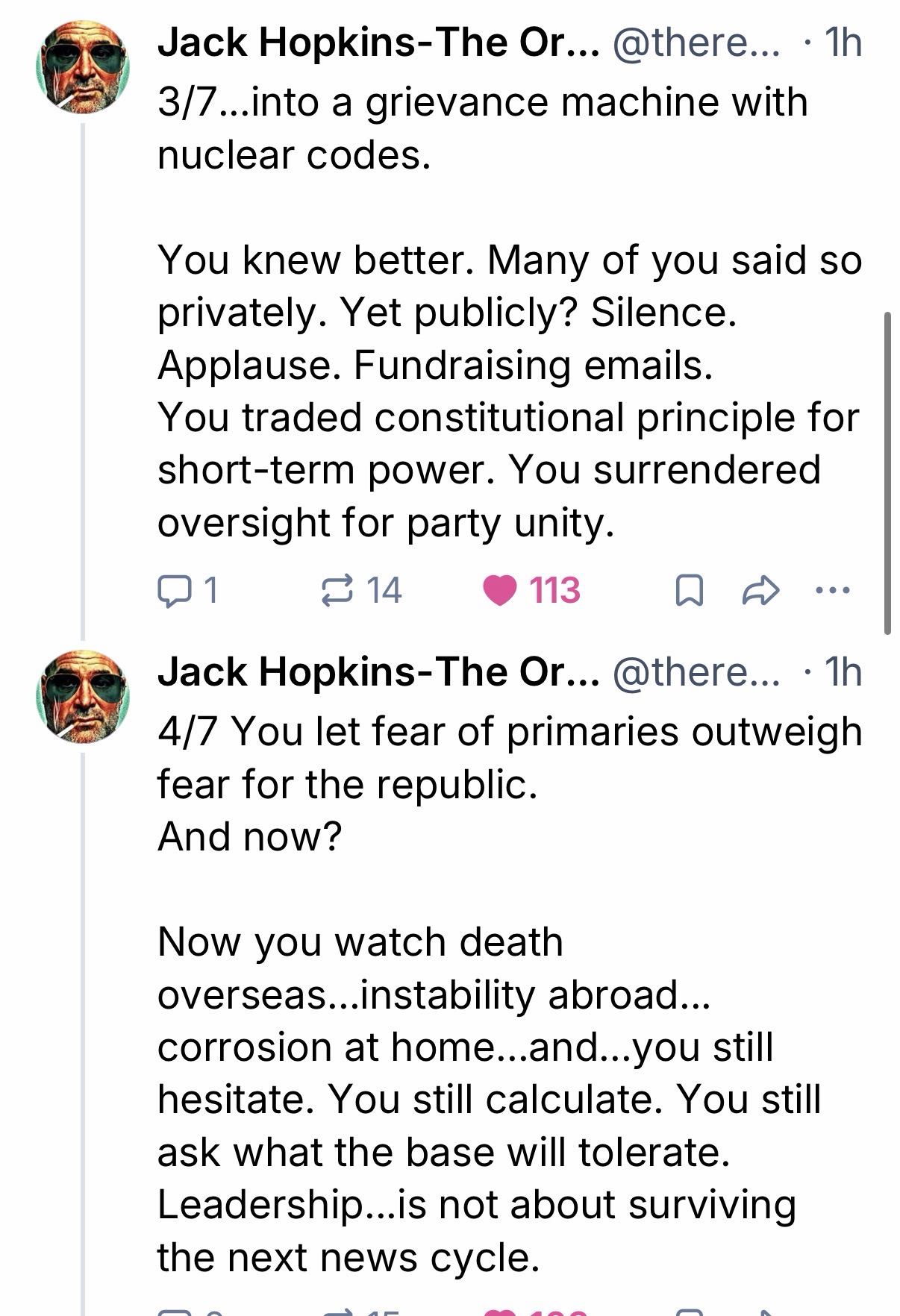
Task: Tap the @there... handle on 3/7 tweet
Action: pos(696,43)
